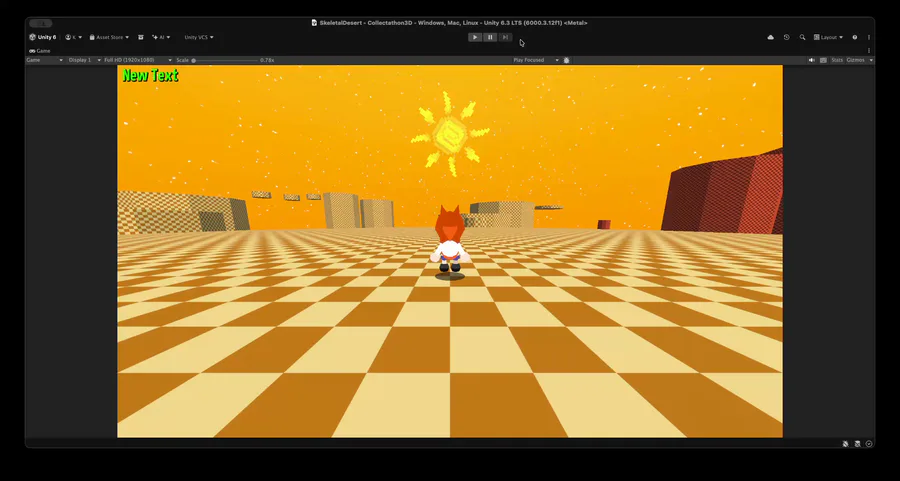Image resolution: width=900 pixels, height=481 pixels.
Task: Open the Gizmos dropdown arrow
Action: coord(871,60)
